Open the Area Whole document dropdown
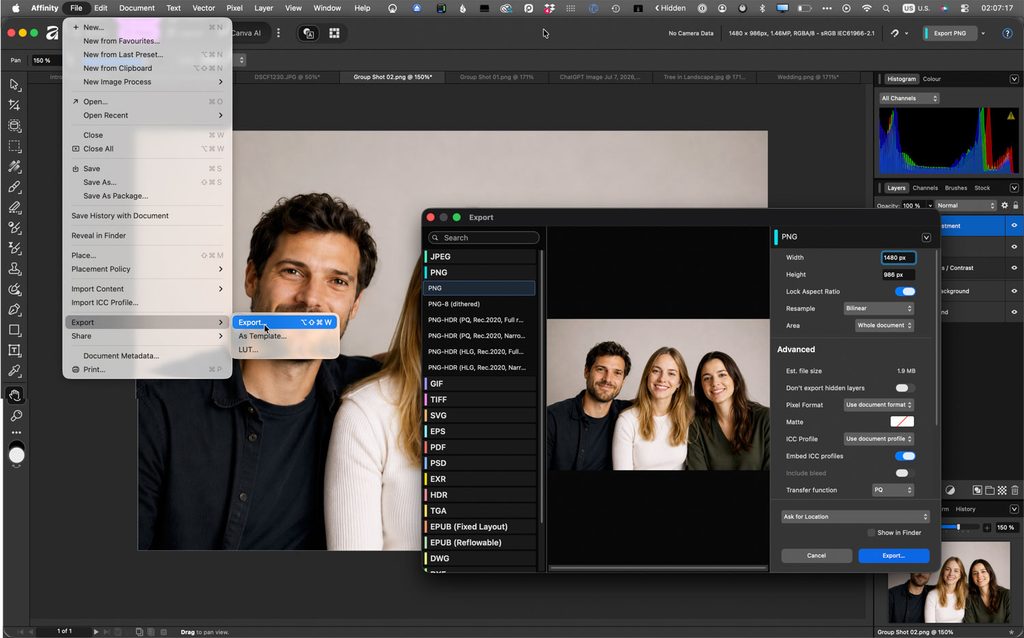This screenshot has width=1024, height=638. [884, 325]
